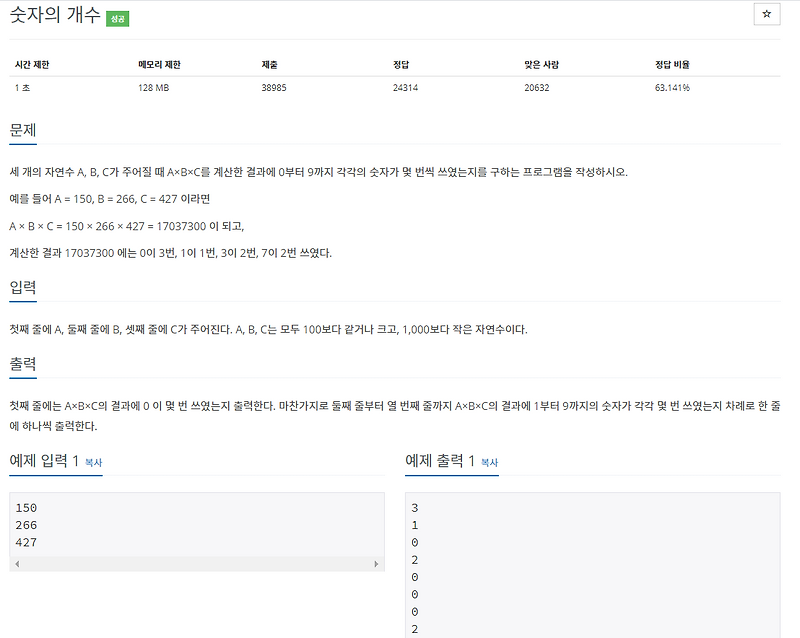Image resolution: width=800 pixels, height=638 pixels.
Task: Click the 입력 section heading
Action: (23, 288)
